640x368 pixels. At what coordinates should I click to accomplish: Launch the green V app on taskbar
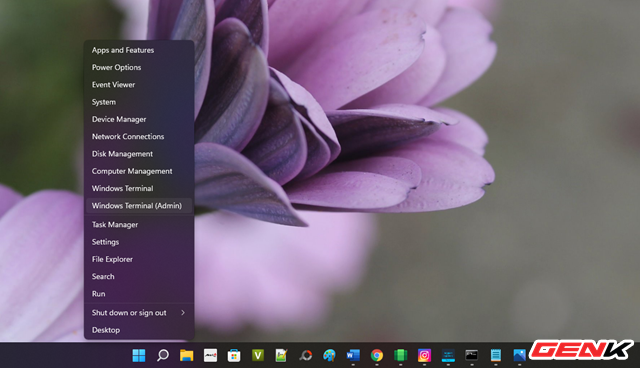258,355
